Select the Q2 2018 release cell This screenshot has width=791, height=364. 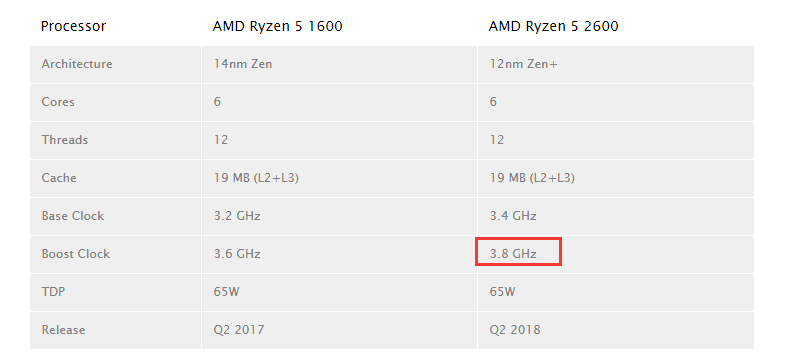click(x=515, y=330)
